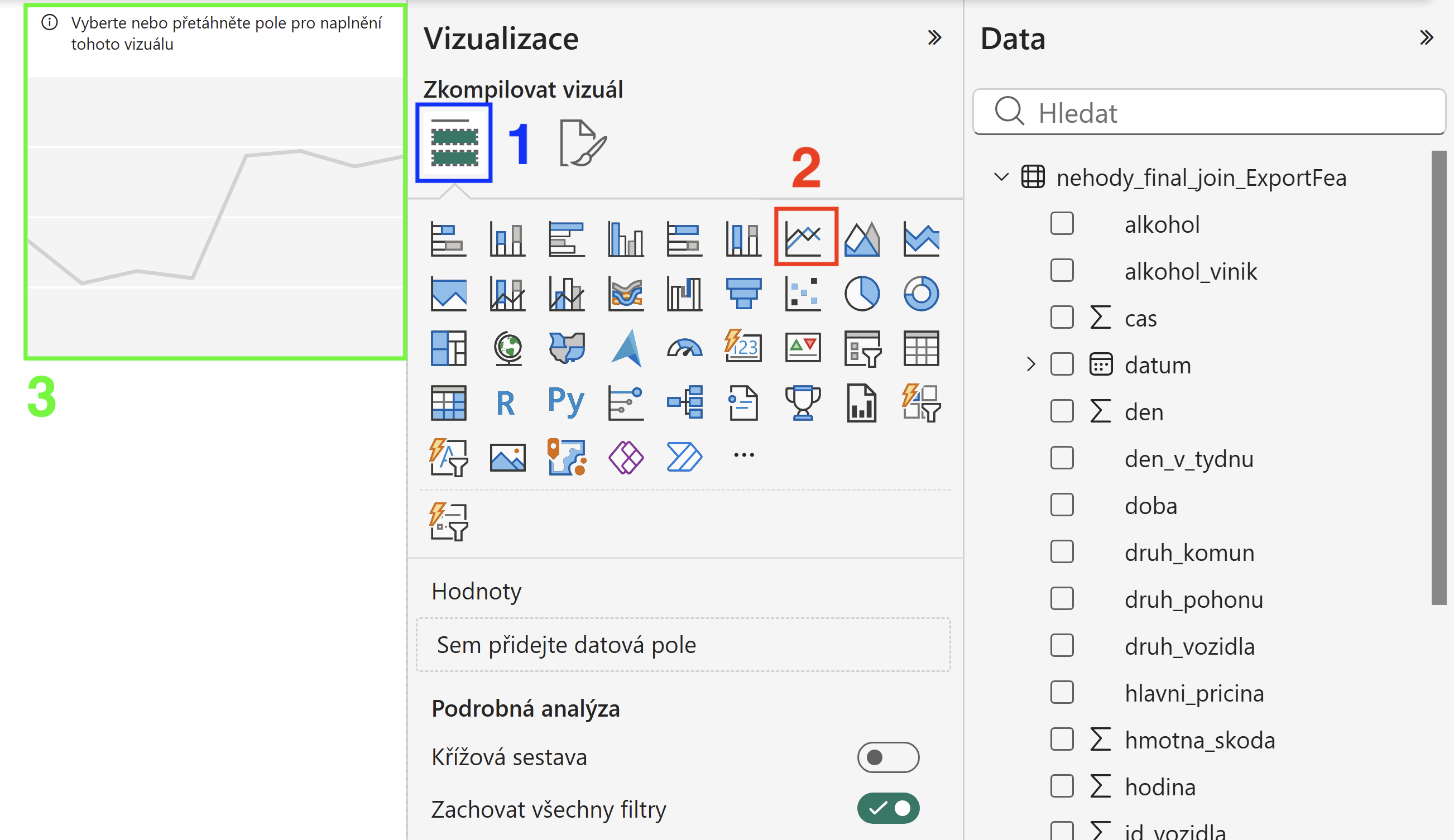This screenshot has width=1454, height=840.
Task: Collapse the Vizualizace pane
Action: click(934, 38)
